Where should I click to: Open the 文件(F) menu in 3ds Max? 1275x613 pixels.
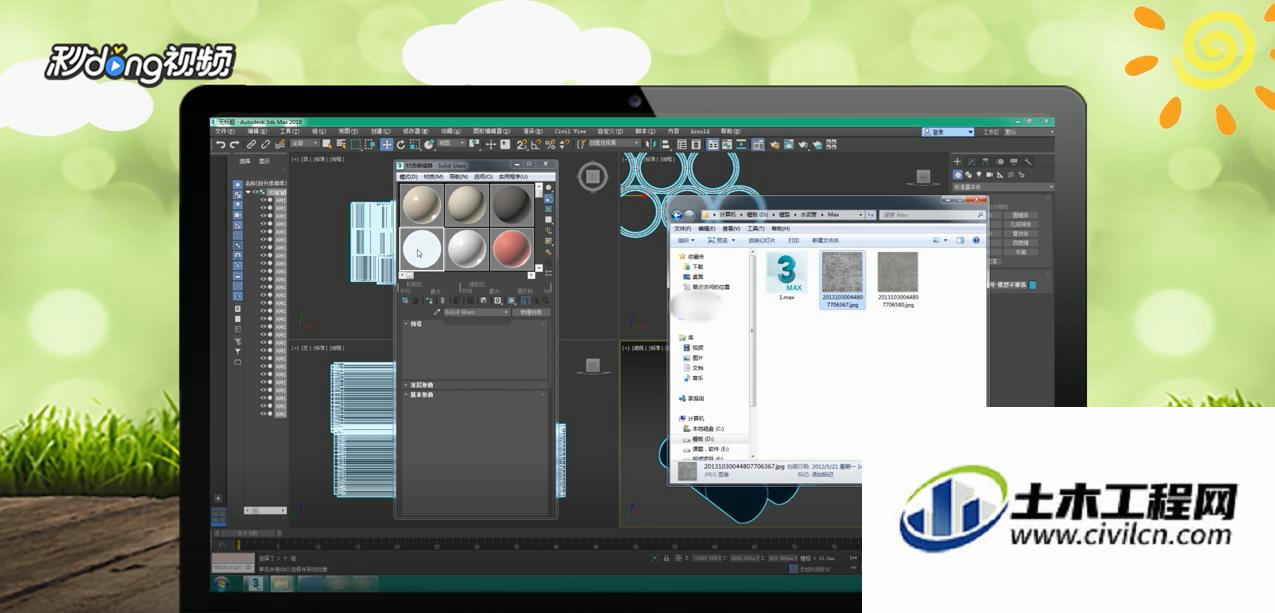coord(224,131)
